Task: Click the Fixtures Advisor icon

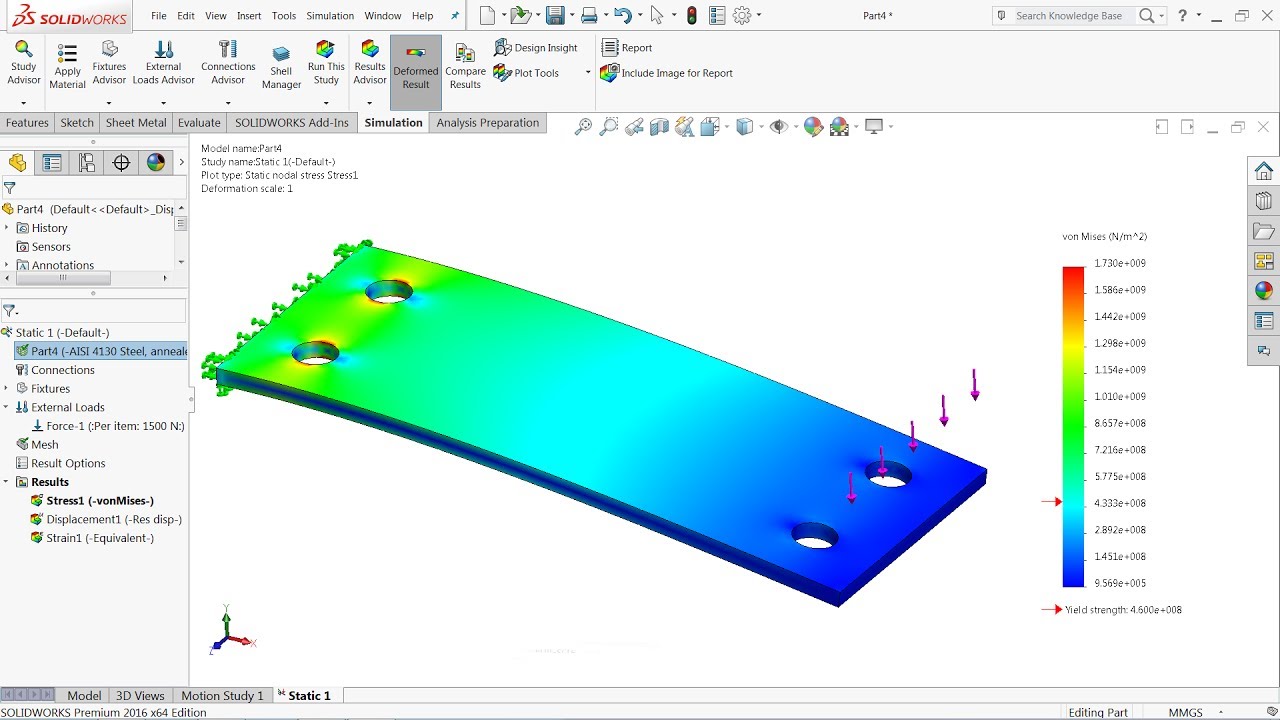Action: coord(110,62)
